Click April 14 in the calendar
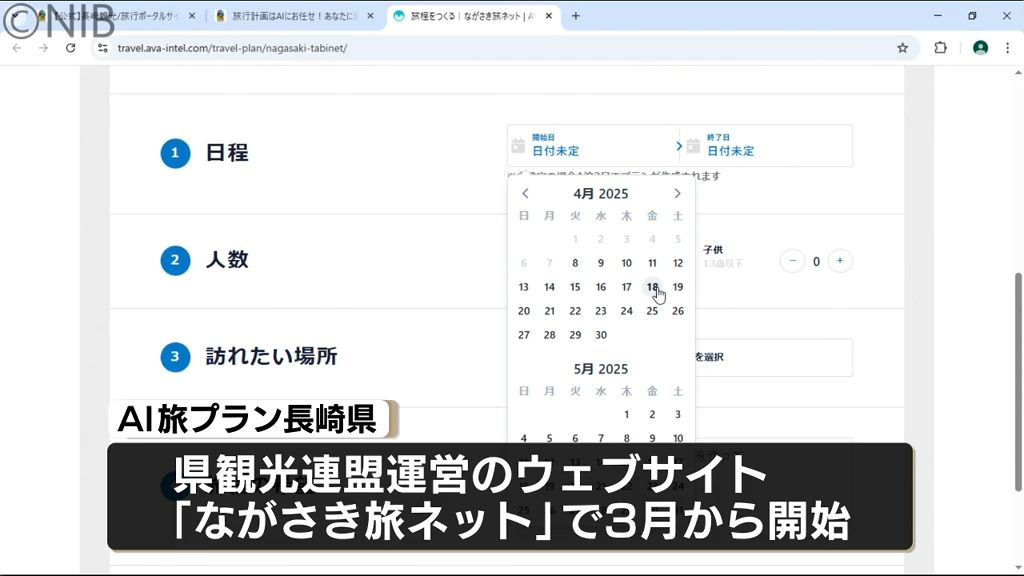The width and height of the screenshot is (1024, 576). 549,287
